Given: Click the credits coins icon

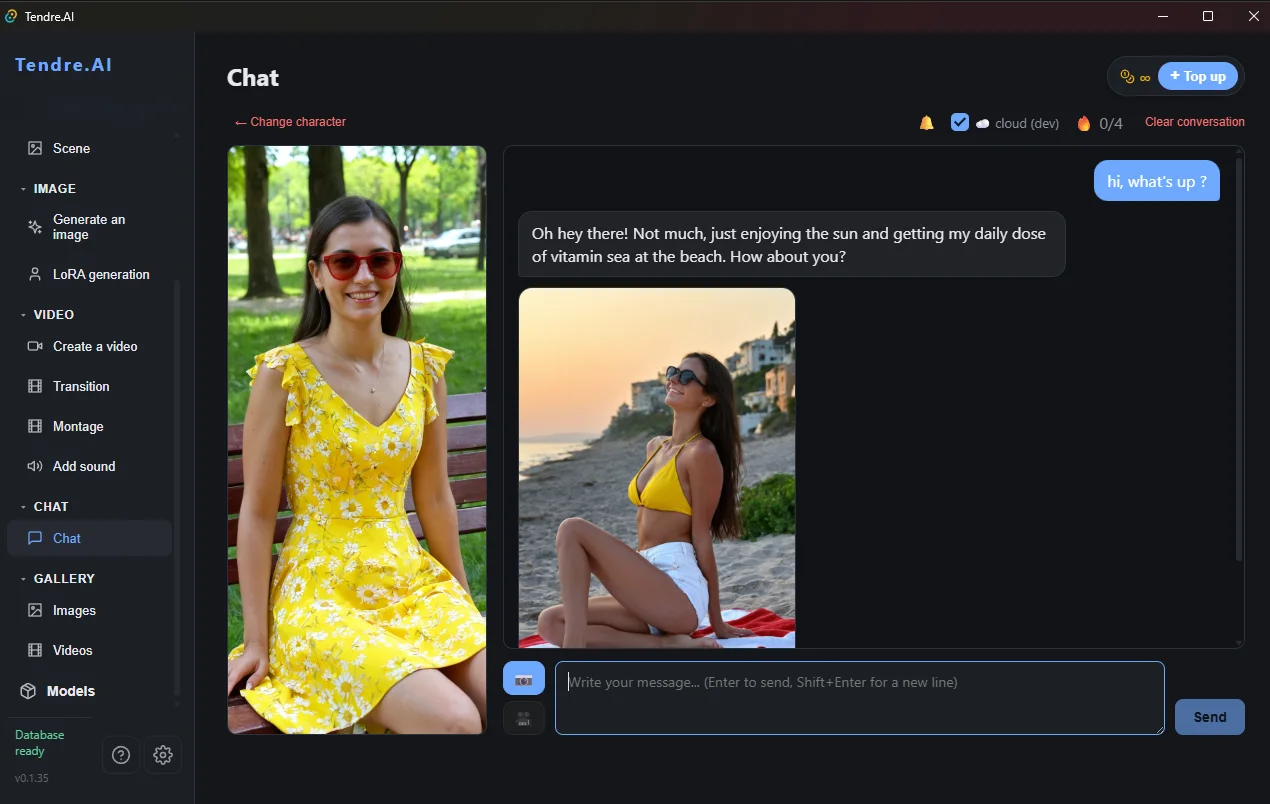Looking at the screenshot, I should (x=1127, y=77).
